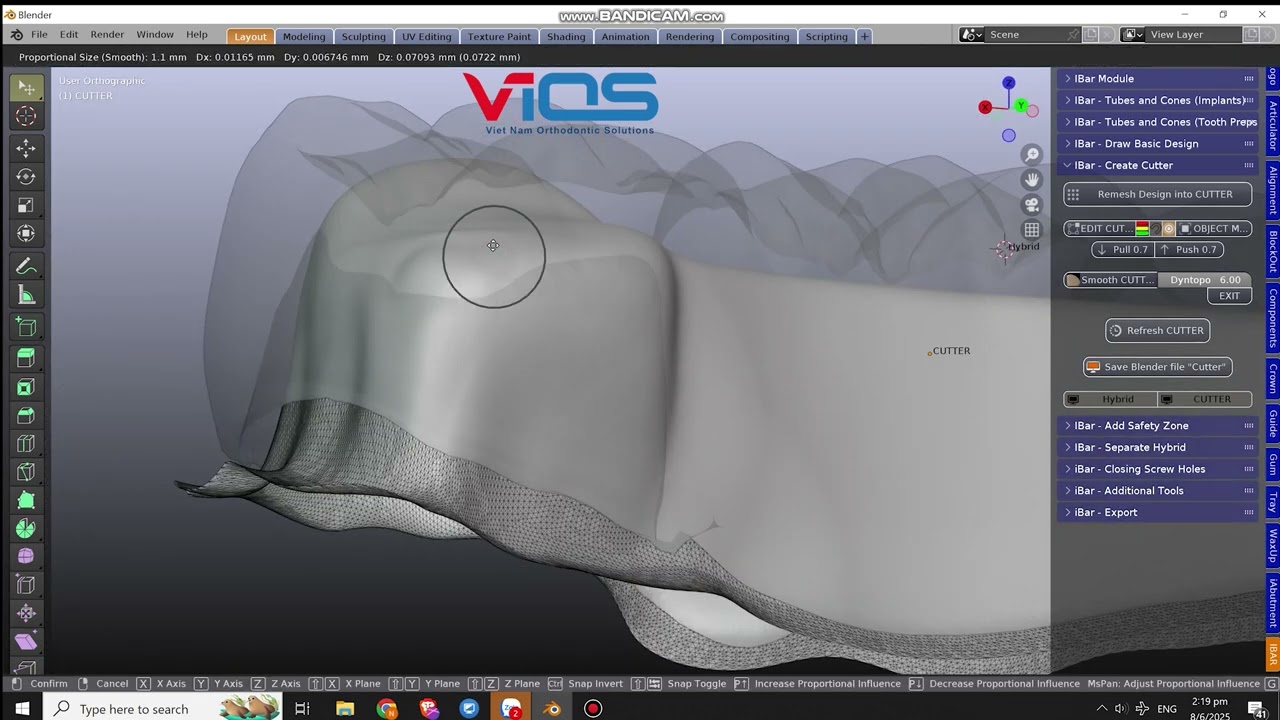Adjust the Dyntopo 6.00 slider
Image resolution: width=1280 pixels, height=720 pixels.
pos(1204,280)
